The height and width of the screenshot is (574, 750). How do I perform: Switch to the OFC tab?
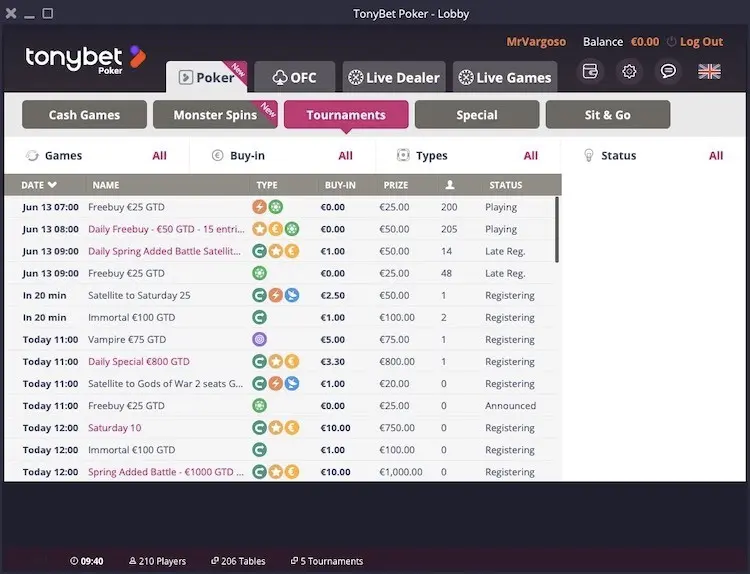point(295,77)
